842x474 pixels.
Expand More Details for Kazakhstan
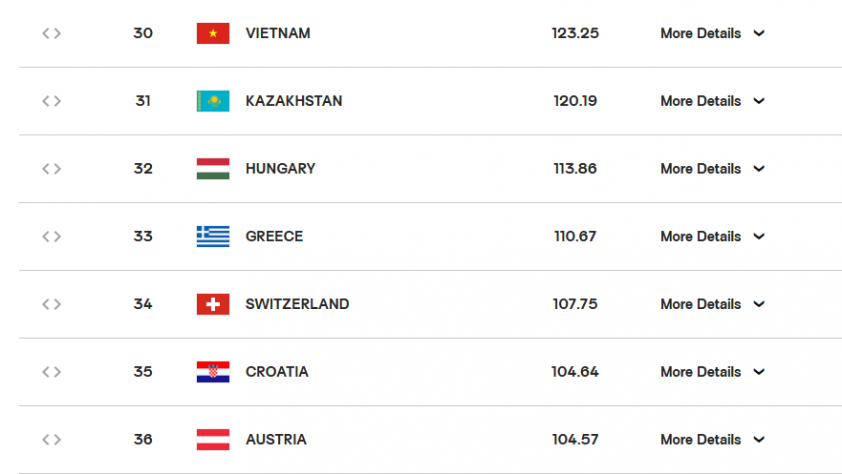pyautogui.click(x=712, y=101)
